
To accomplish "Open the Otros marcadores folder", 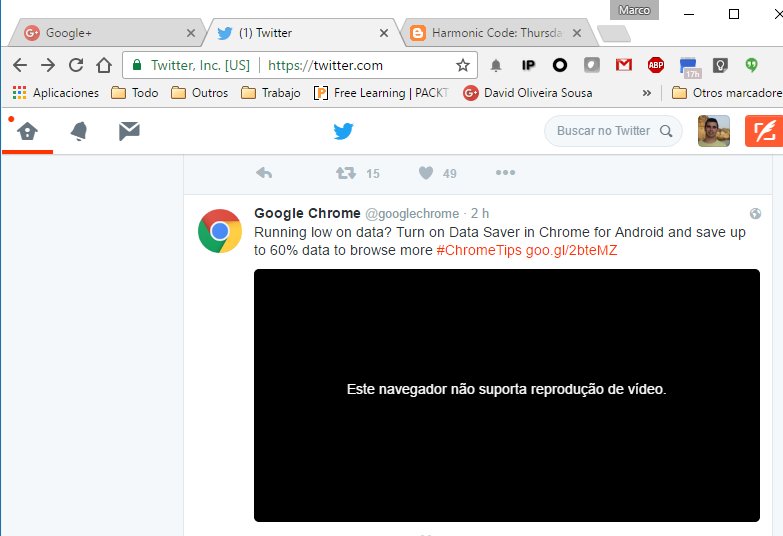I will (727, 93).
